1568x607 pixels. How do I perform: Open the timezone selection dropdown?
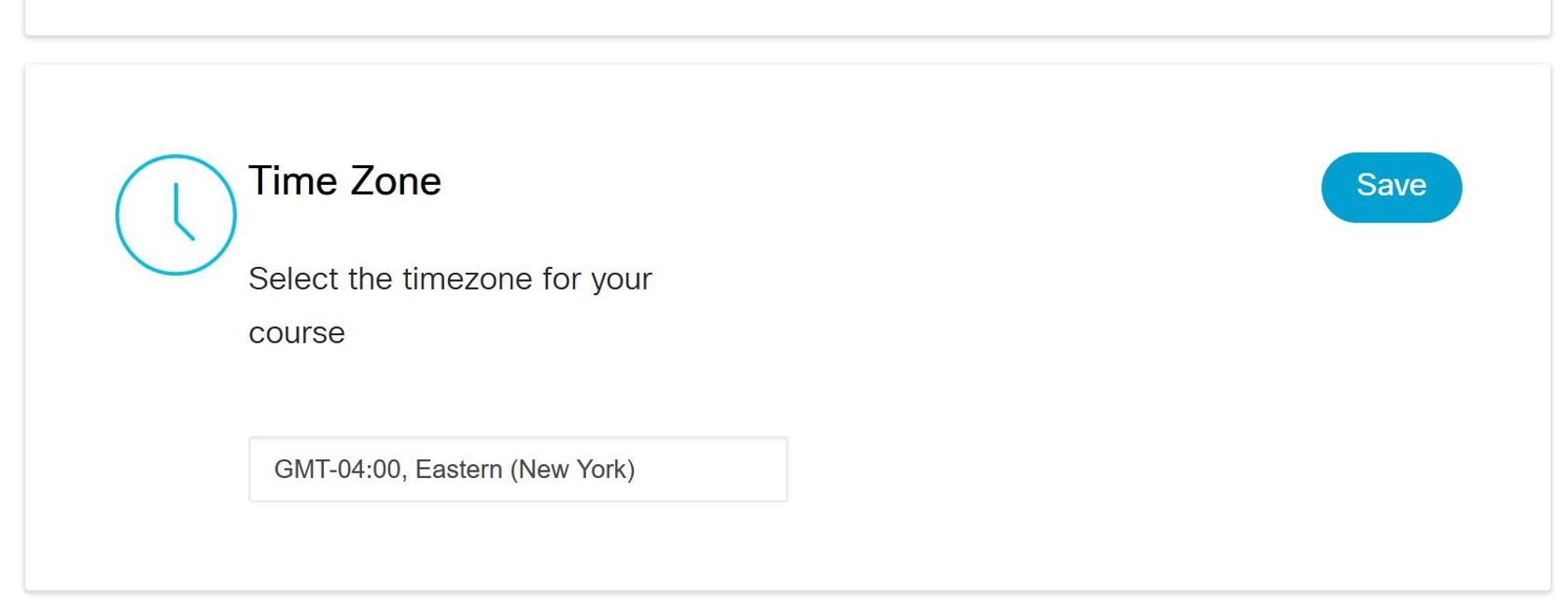click(518, 469)
